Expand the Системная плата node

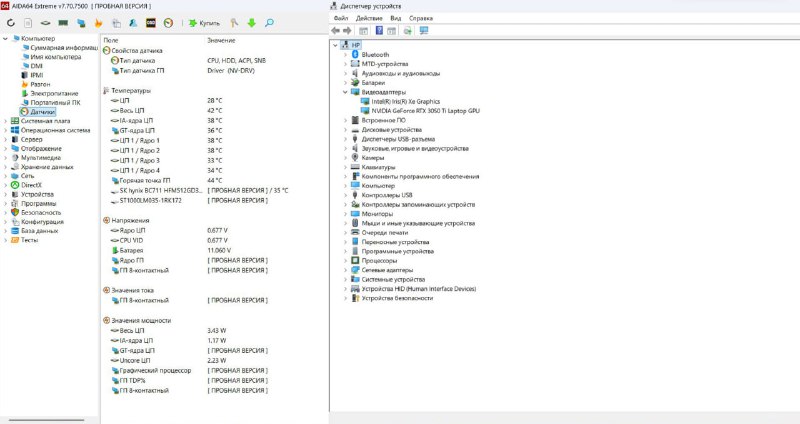pos(6,121)
